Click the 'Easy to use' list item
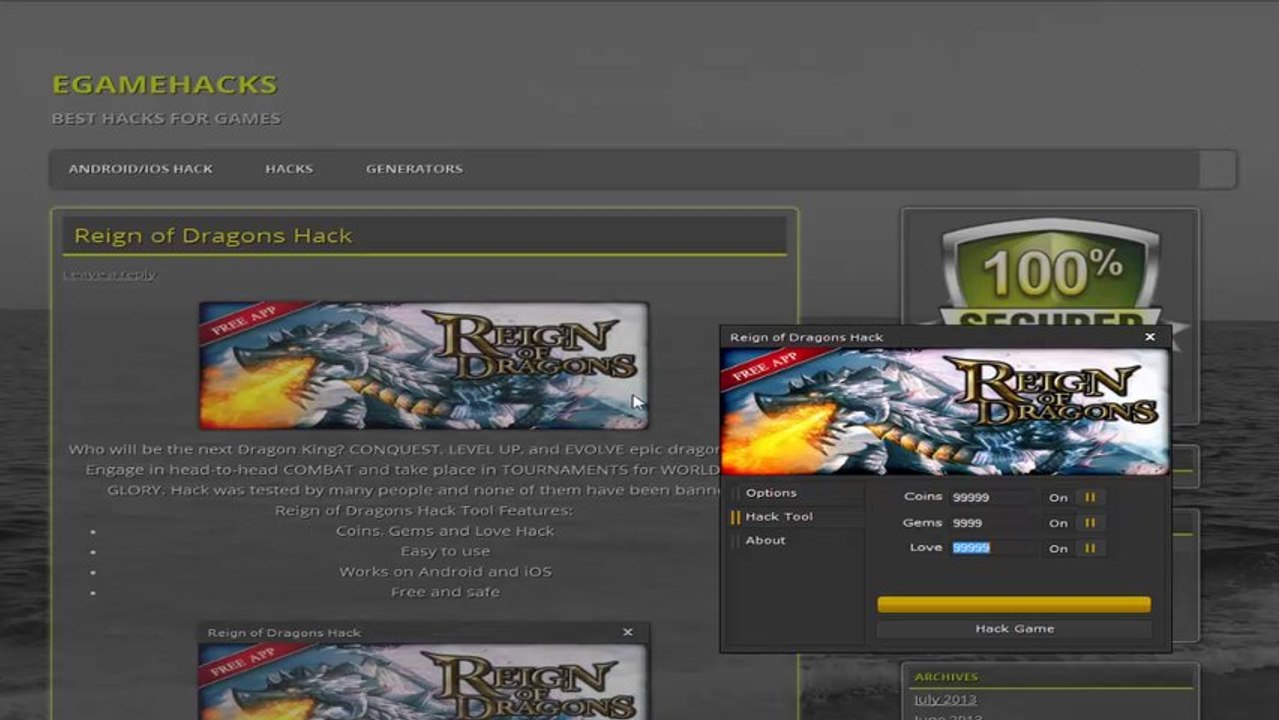 pos(445,551)
